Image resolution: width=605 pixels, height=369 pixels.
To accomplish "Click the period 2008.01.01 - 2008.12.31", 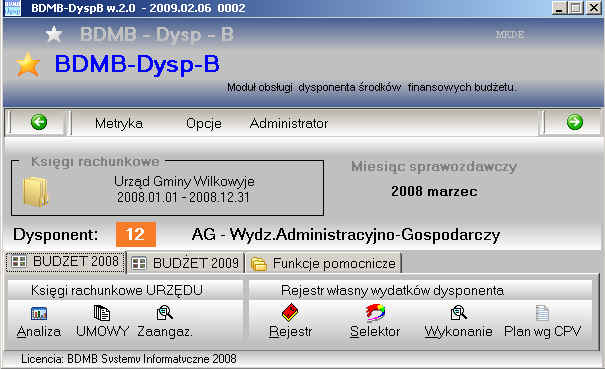I will 183,198.
